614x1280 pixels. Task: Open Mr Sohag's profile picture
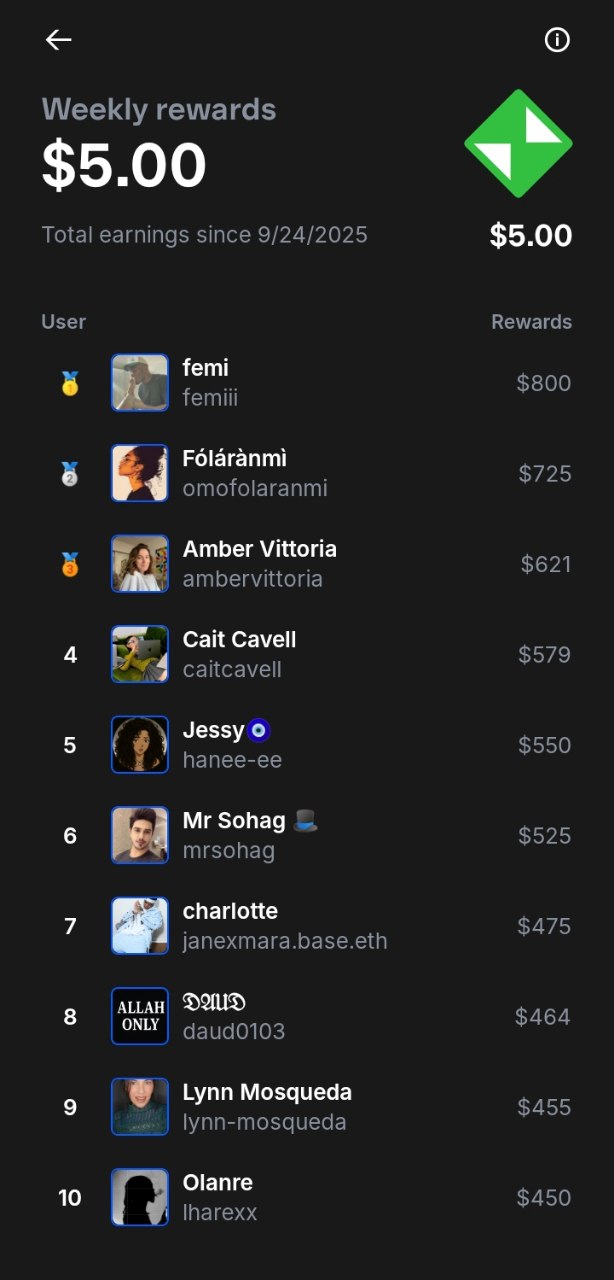coord(140,835)
